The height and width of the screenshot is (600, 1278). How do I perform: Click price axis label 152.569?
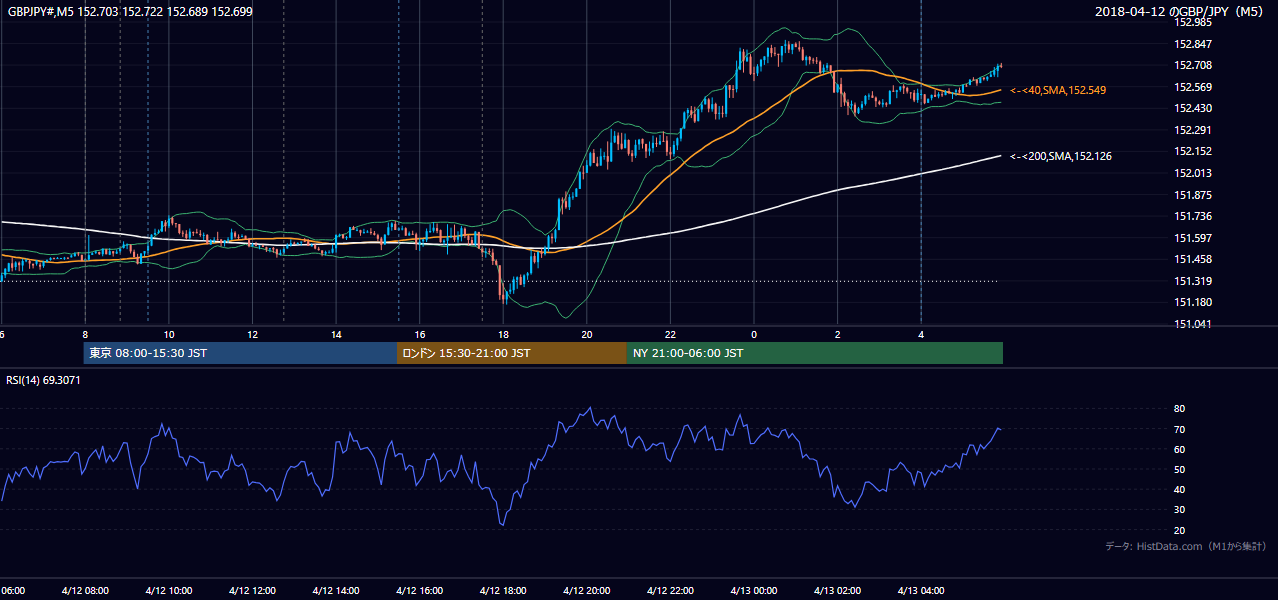[1193, 87]
